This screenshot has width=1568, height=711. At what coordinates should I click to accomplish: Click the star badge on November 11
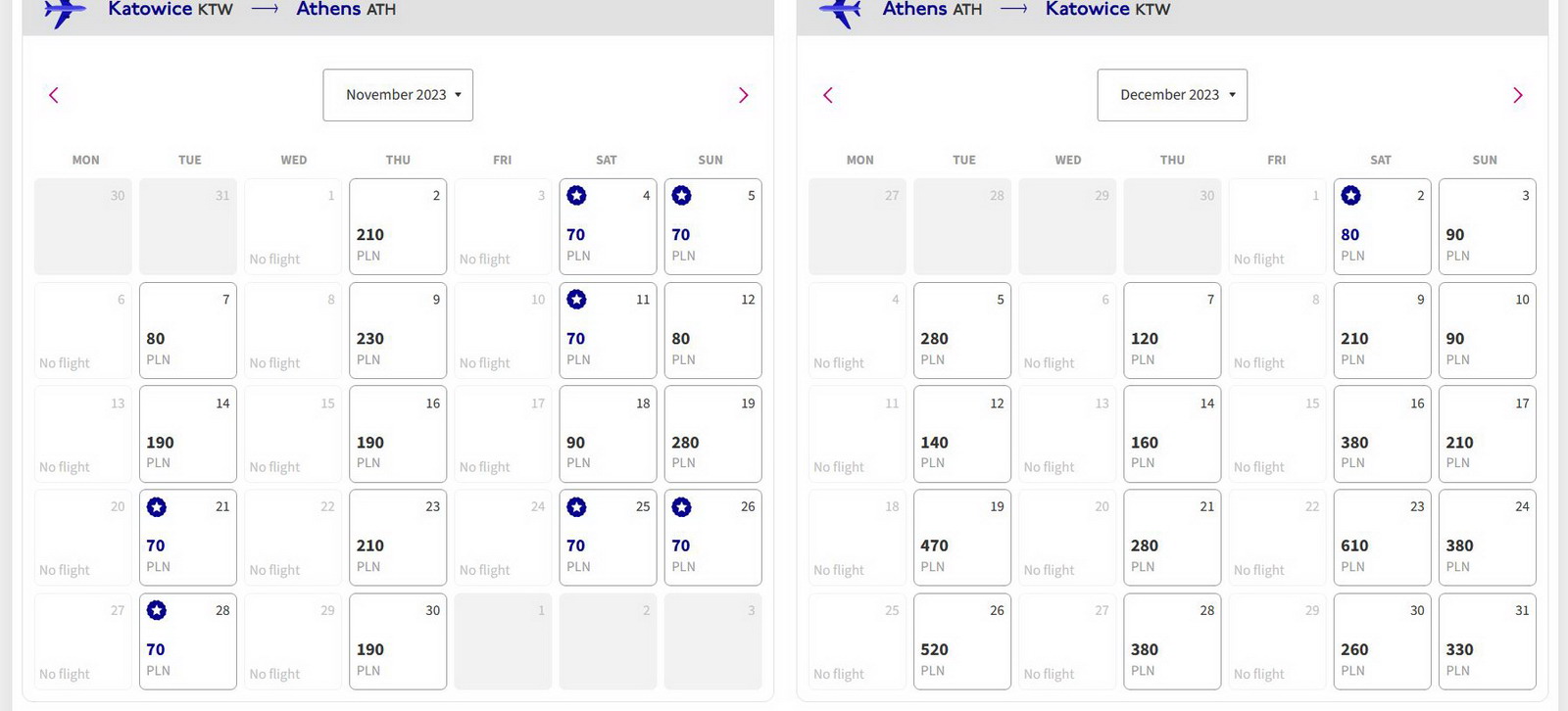pos(576,300)
